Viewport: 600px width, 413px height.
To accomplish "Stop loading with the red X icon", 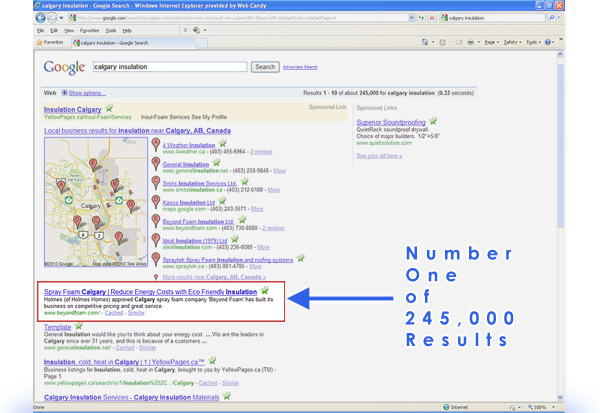I will coord(432,18).
